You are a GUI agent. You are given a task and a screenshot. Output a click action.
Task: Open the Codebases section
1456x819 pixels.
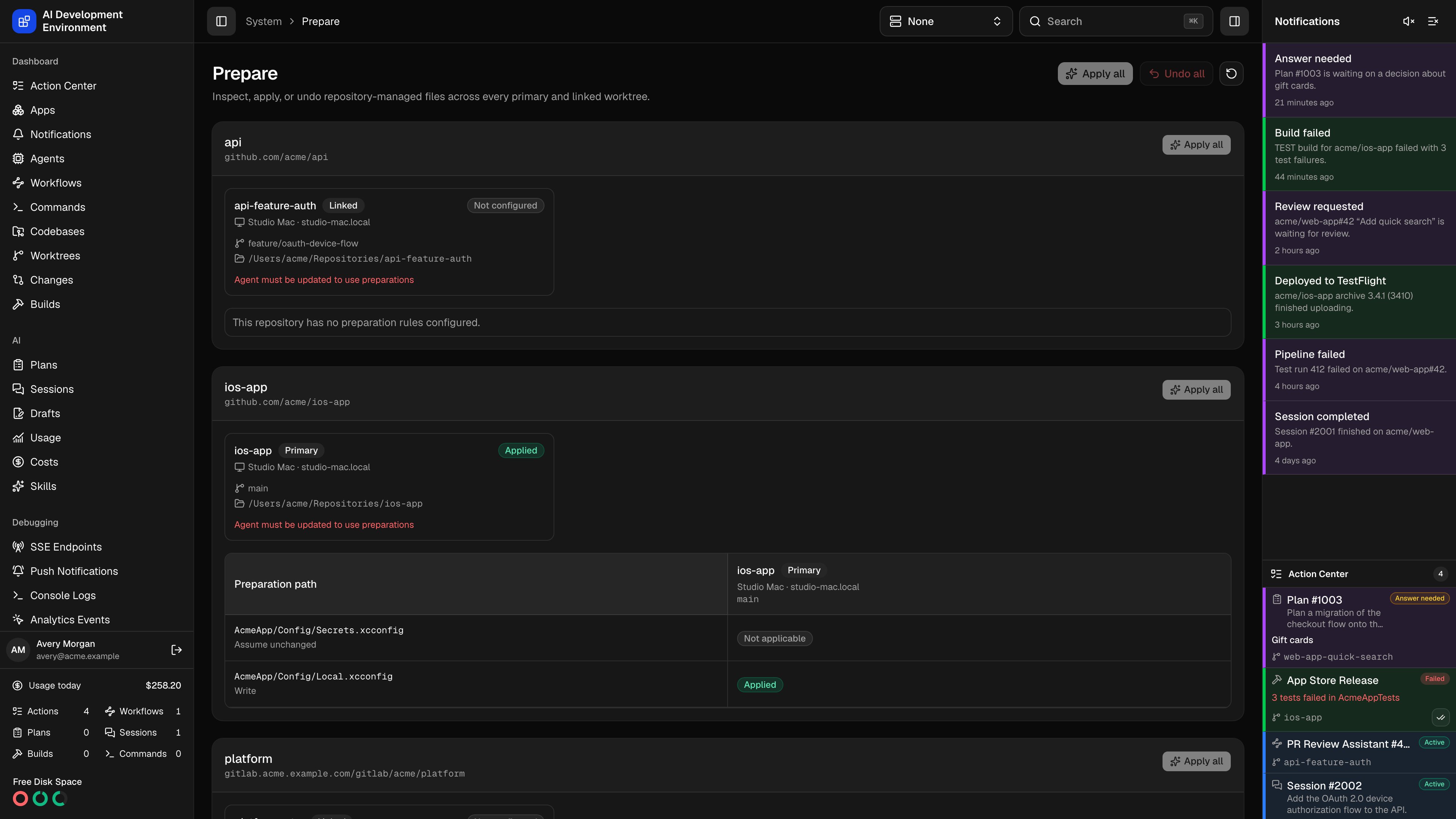point(97,231)
